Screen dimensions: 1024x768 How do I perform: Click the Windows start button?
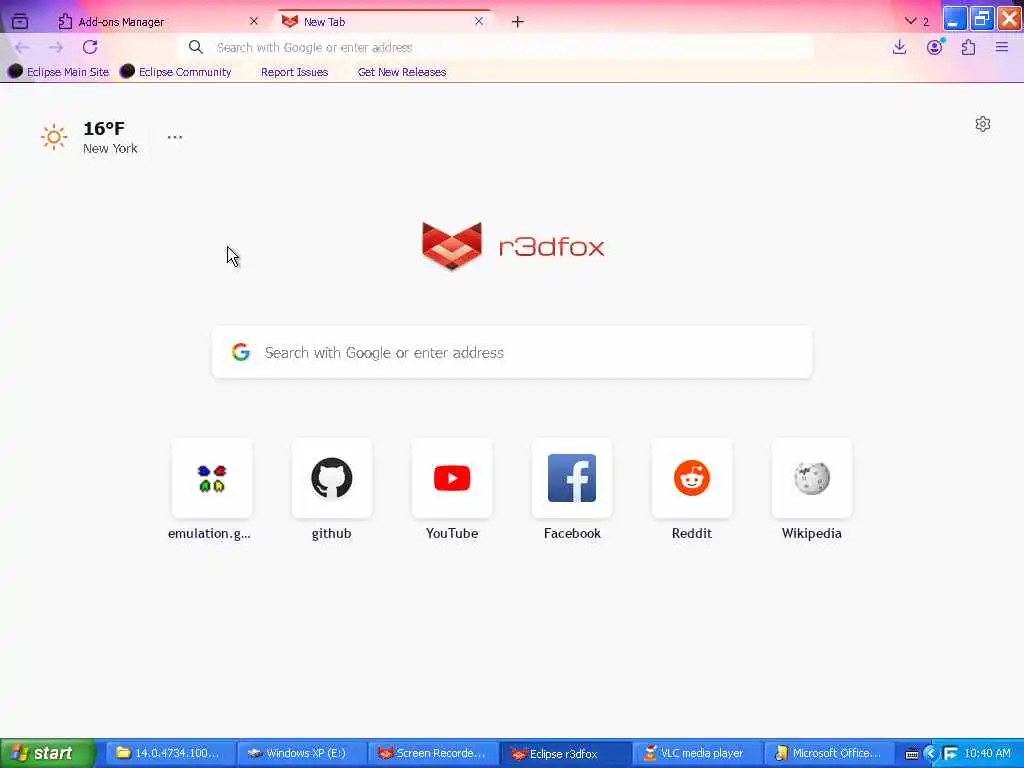pos(47,754)
